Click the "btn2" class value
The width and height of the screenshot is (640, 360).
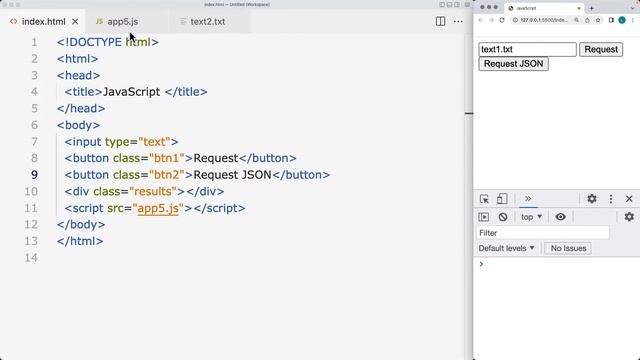click(x=167, y=175)
